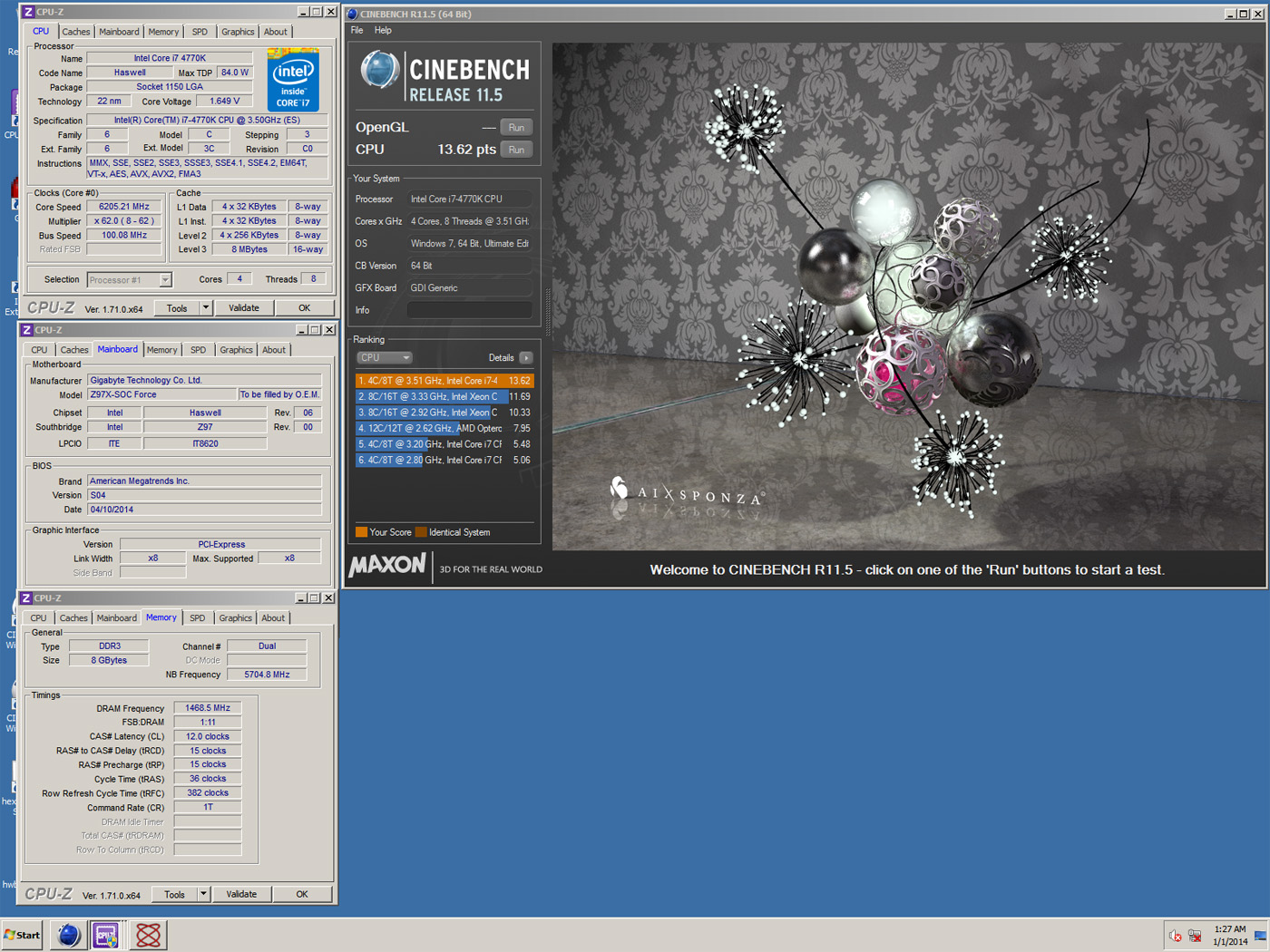Open the taskbar clock showing 1:27 AM
The width and height of the screenshot is (1270, 952).
pyautogui.click(x=1230, y=936)
